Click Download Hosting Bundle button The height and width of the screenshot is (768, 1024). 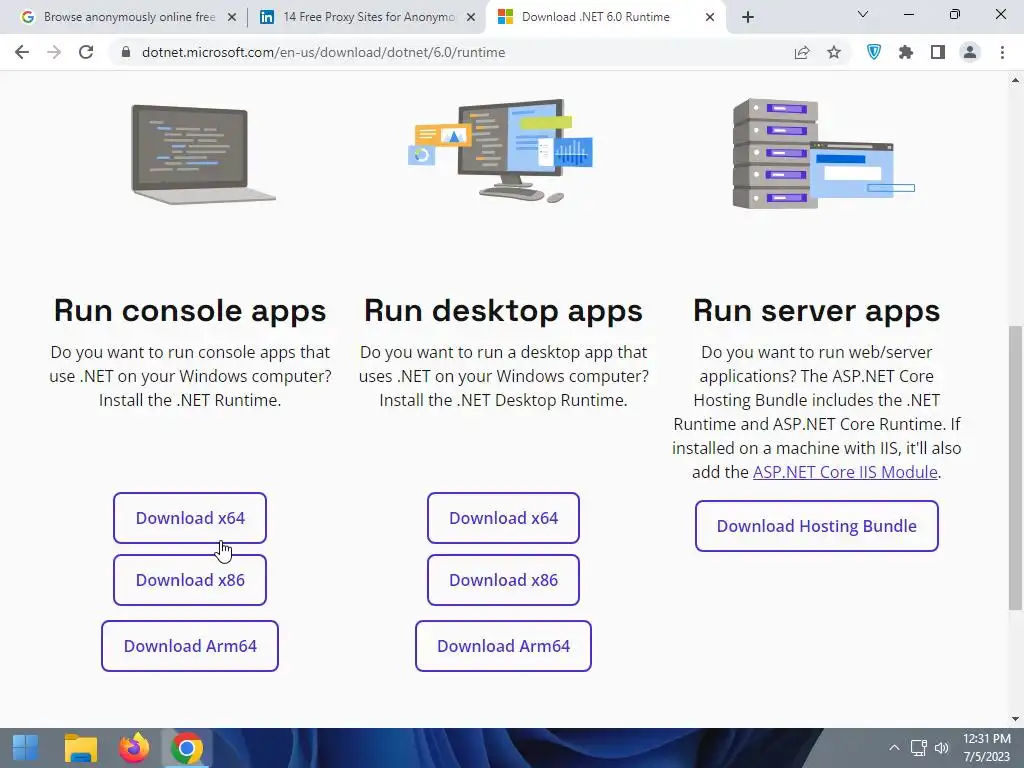point(817,526)
